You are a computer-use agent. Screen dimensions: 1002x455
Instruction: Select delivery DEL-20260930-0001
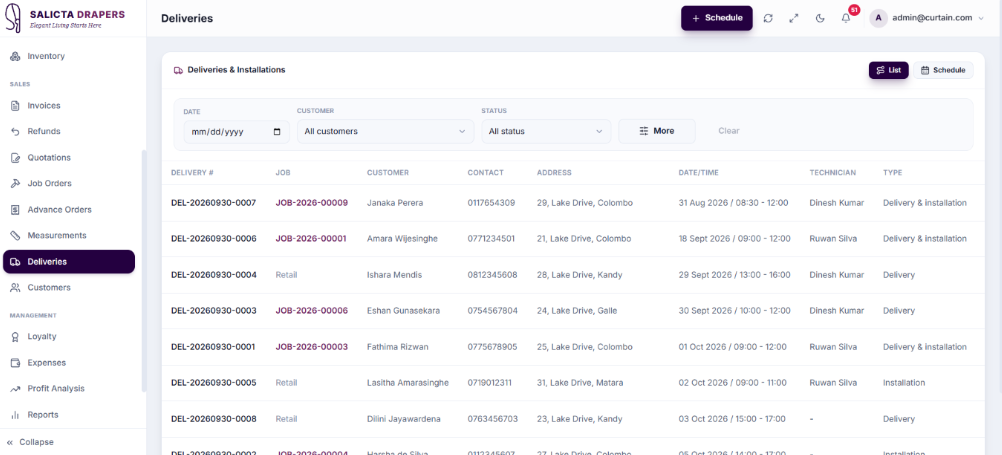point(213,347)
